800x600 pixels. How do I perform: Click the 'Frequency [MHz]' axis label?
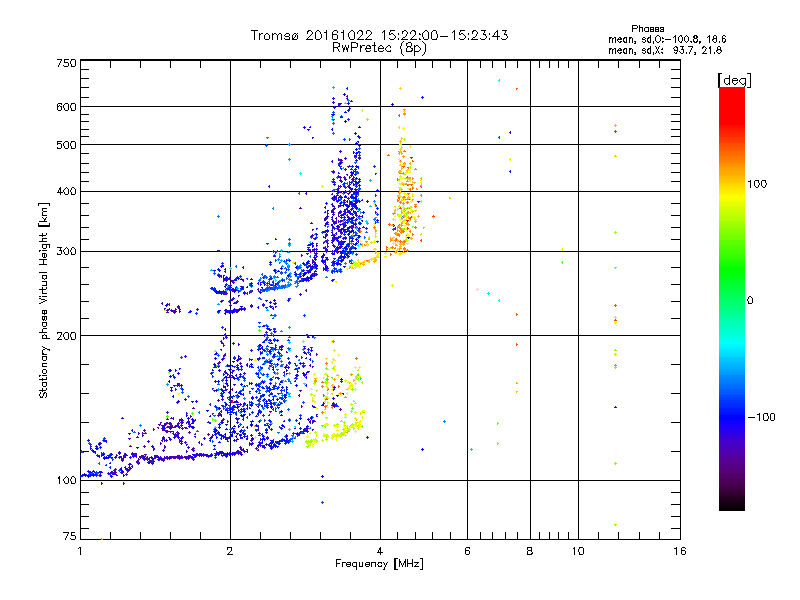(379, 564)
